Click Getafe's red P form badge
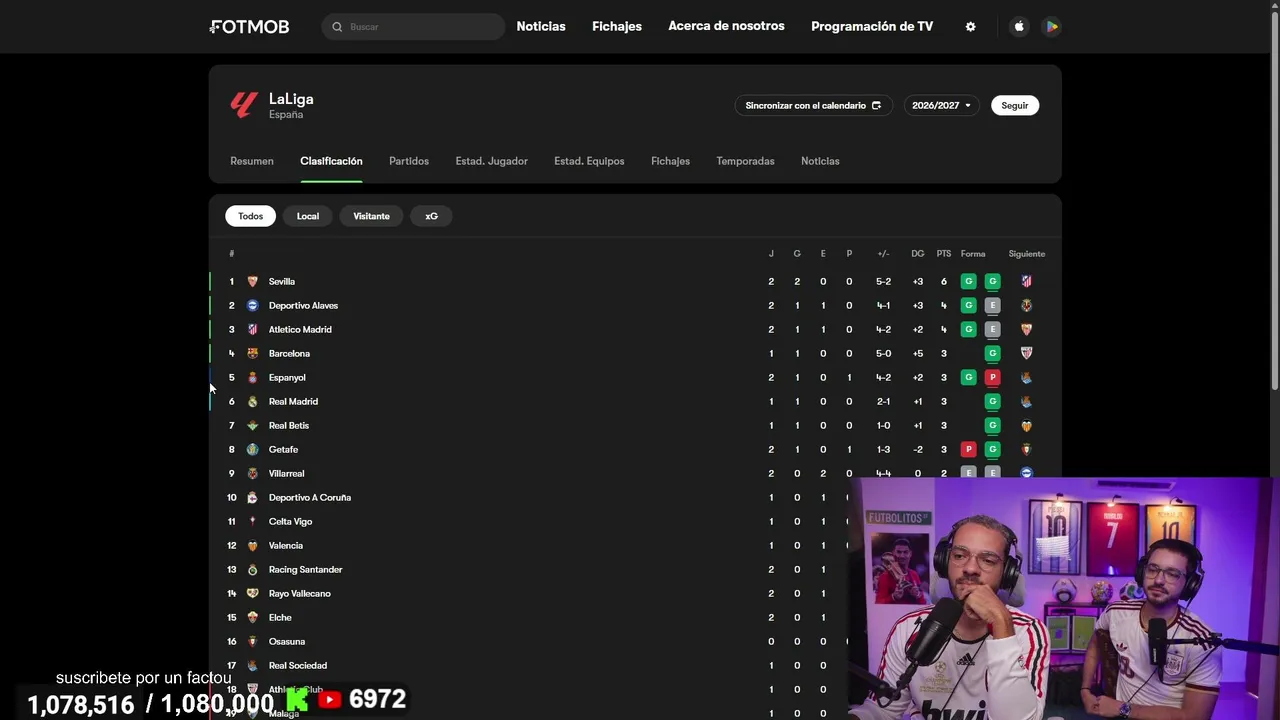The height and width of the screenshot is (720, 1280). pos(968,449)
